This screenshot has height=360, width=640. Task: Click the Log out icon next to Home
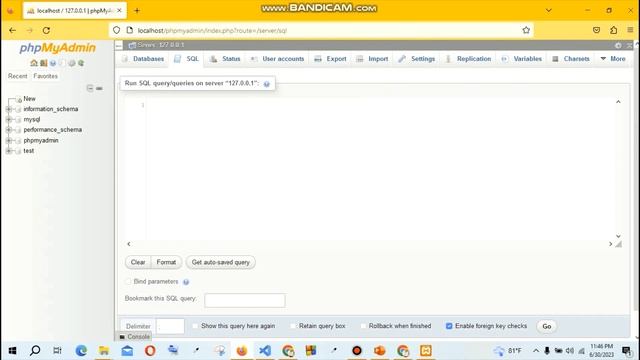[43, 63]
